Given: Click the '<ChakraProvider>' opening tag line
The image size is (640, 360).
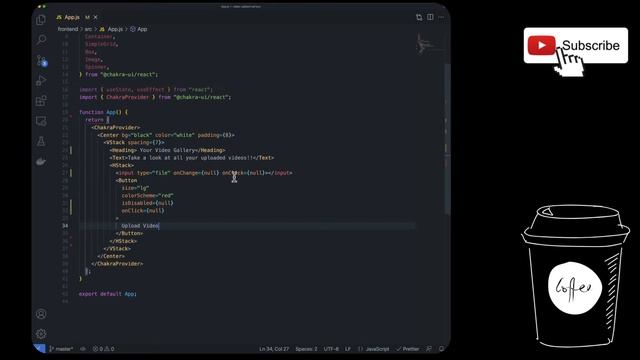Looking at the screenshot, I should click(116, 127).
